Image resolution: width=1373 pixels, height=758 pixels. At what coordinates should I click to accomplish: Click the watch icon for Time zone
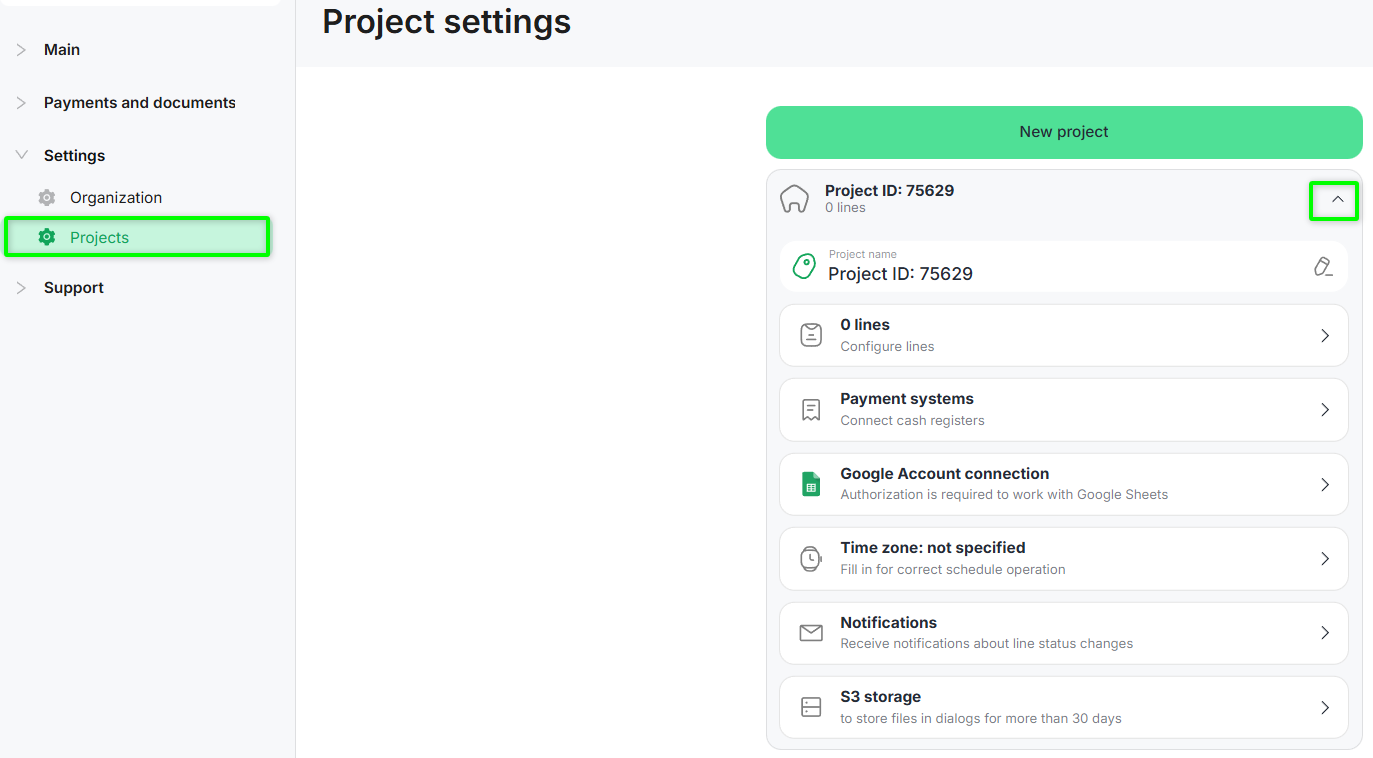point(811,559)
